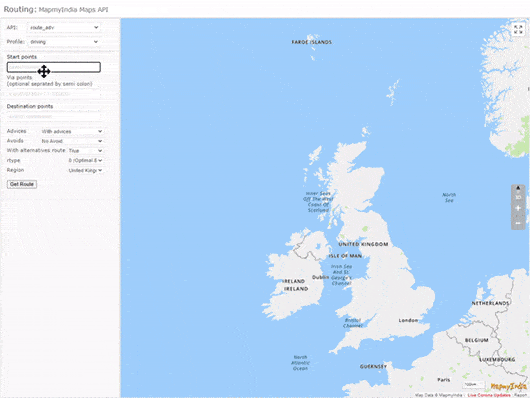Image resolution: width=530 pixels, height=398 pixels.
Task: Focus the Start points input field
Action: (x=54, y=67)
